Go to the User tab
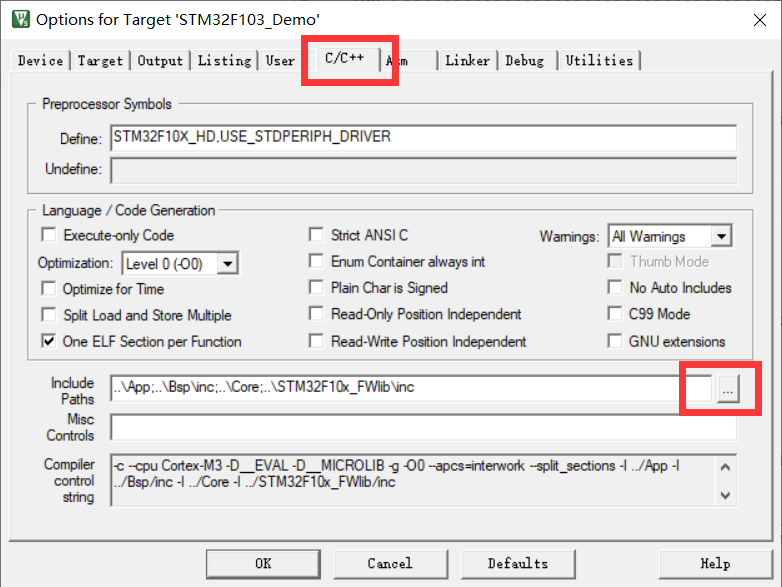 tap(280, 61)
